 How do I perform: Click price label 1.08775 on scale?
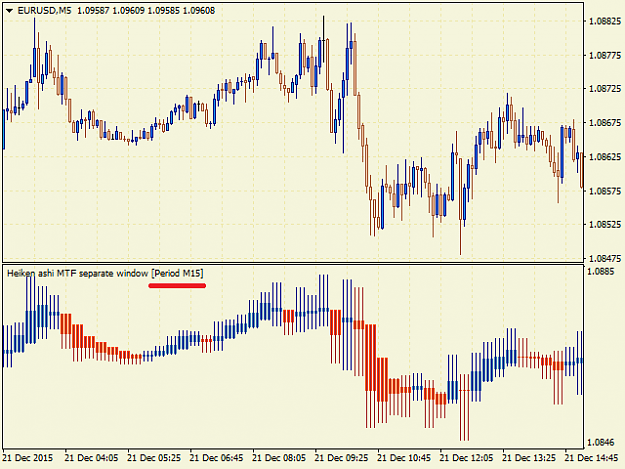605,55
